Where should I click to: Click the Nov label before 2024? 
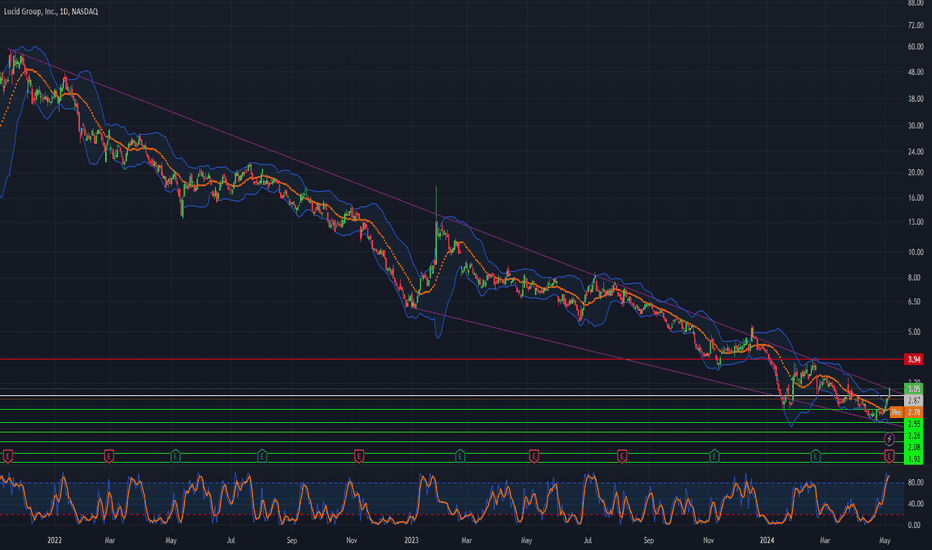click(x=708, y=540)
